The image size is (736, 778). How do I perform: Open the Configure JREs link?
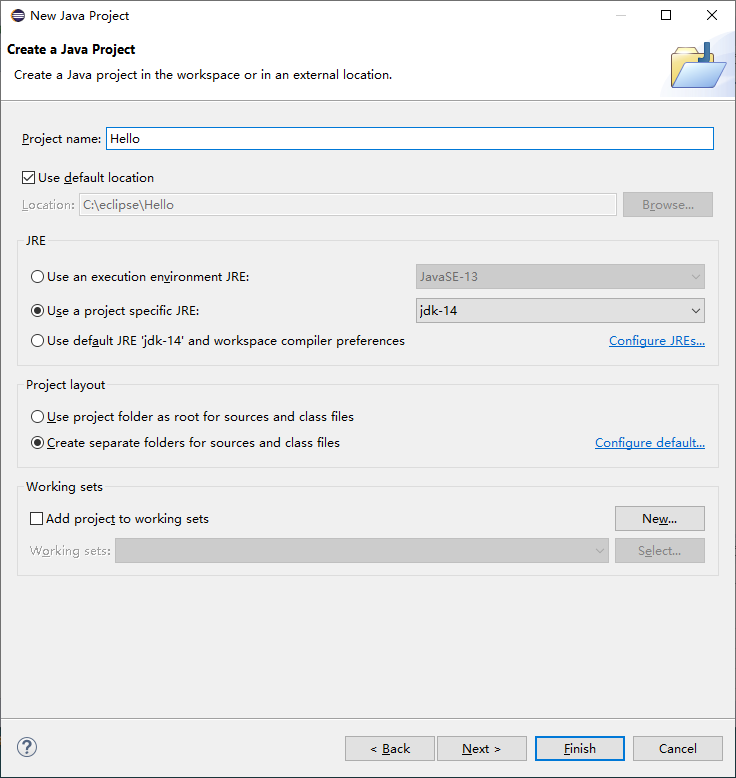click(x=657, y=341)
